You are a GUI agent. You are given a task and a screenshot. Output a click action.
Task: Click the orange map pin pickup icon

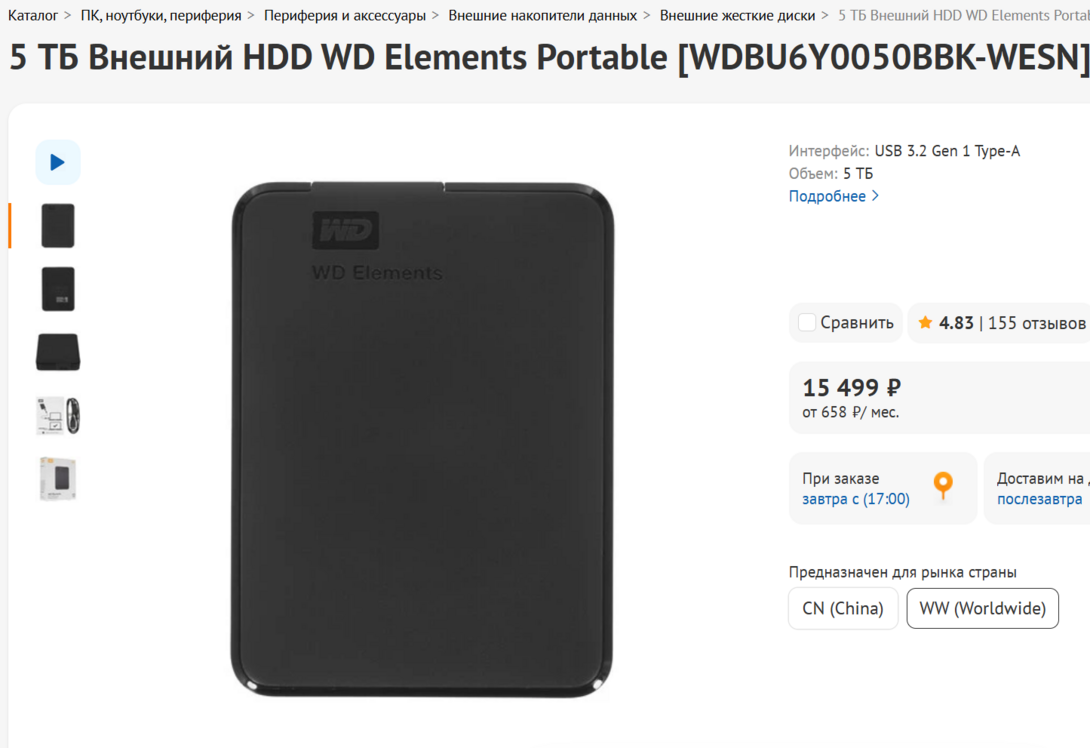coord(943,485)
